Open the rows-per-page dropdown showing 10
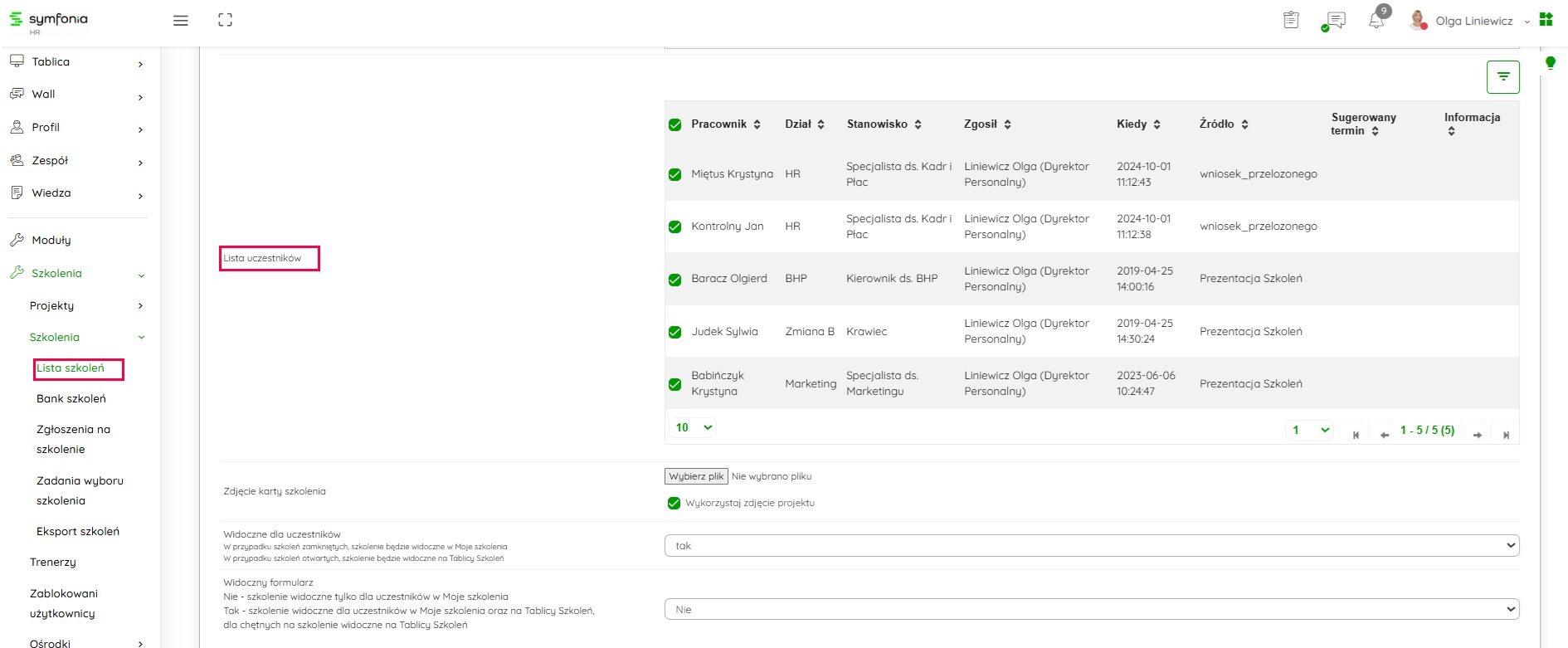This screenshot has height=648, width=1568. point(693,427)
